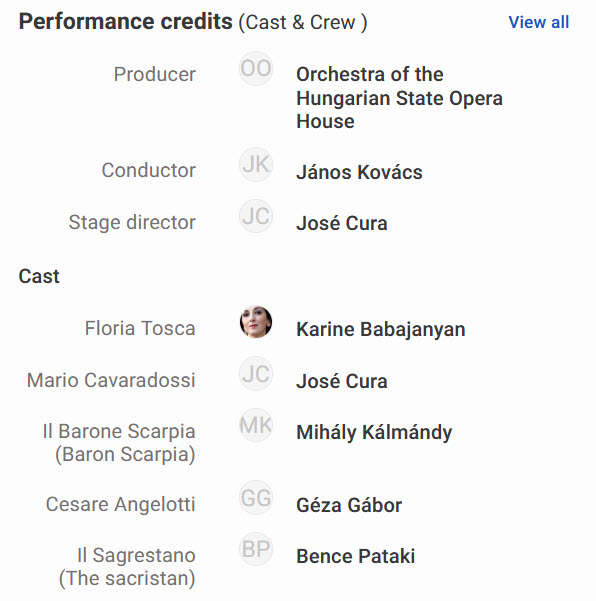Viewport: 596px width, 601px height.
Task: Click the JK avatar beside János Kovács
Action: [x=256, y=164]
